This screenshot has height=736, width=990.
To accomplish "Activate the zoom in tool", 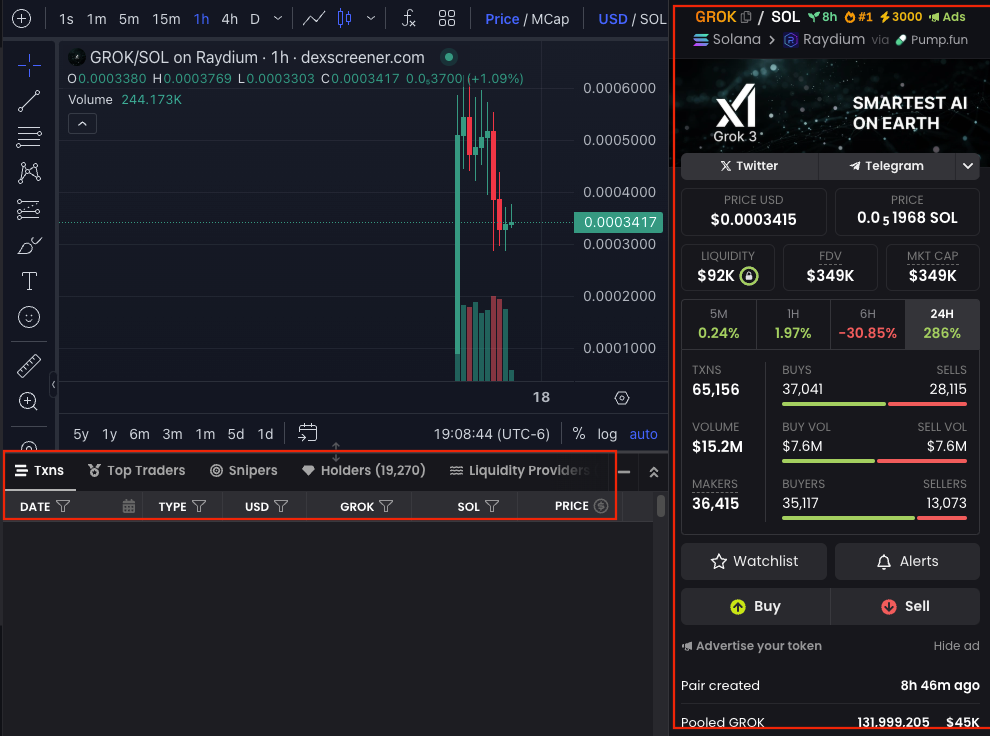I will pos(29,401).
